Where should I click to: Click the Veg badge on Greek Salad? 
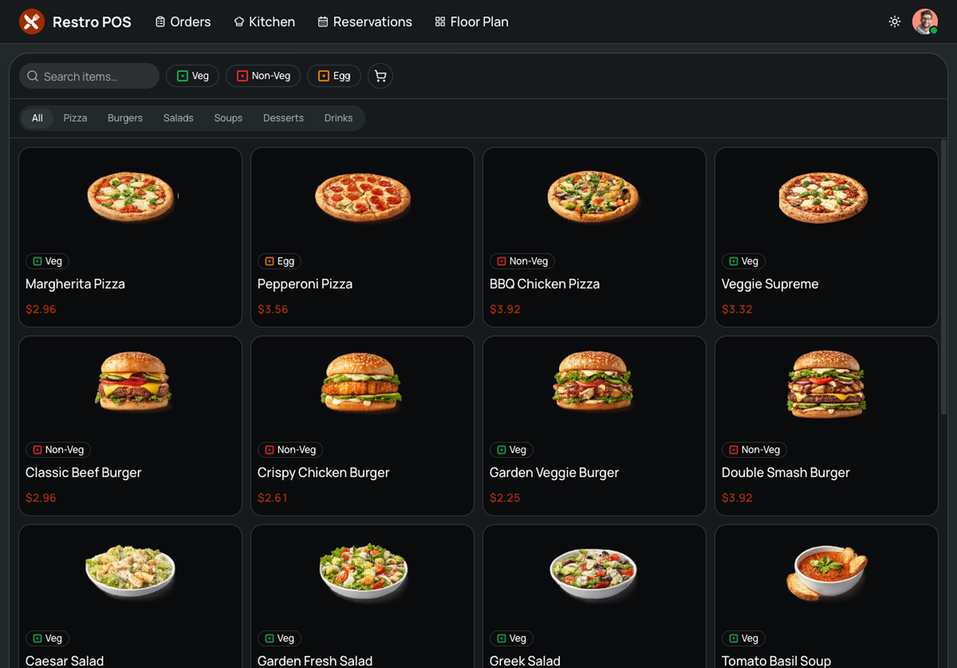click(511, 639)
